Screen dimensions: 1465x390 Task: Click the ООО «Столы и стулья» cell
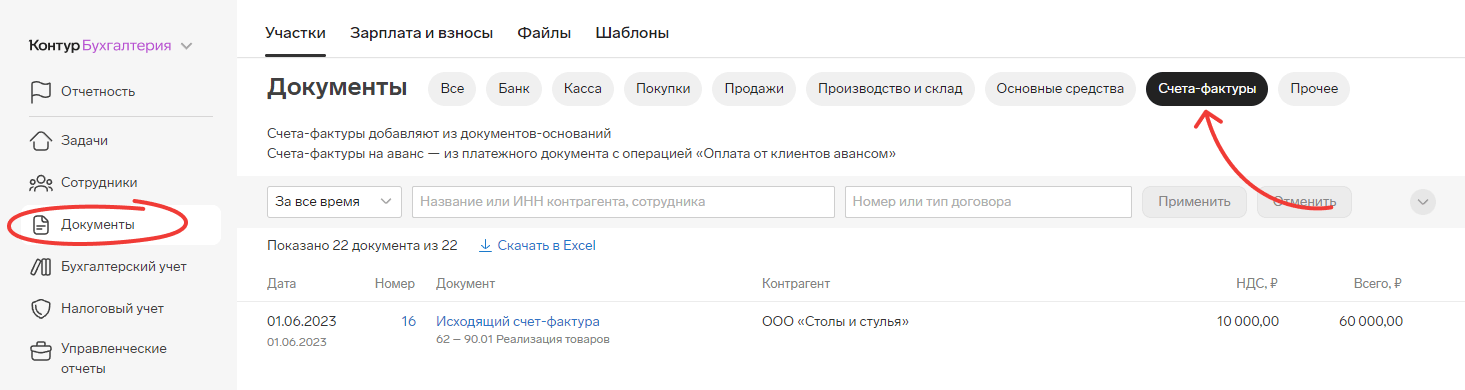tap(835, 322)
